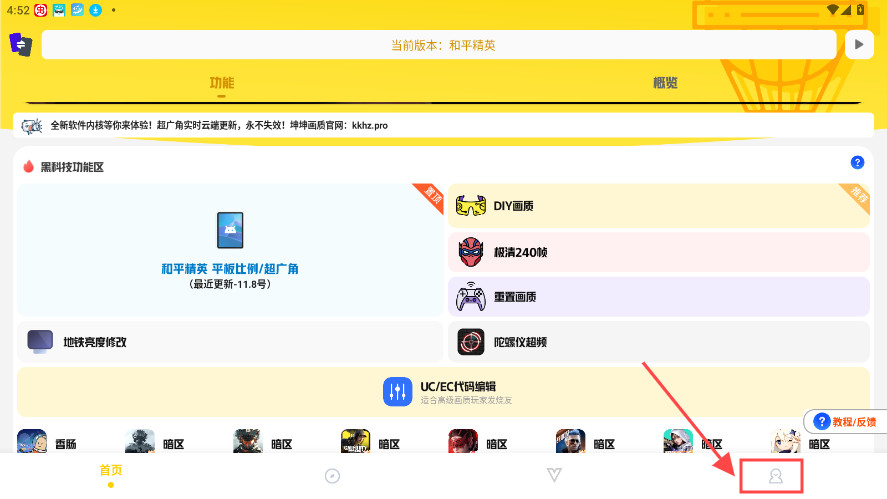Click the 推荐 corner ribbon on DIY画质 card

[858, 196]
